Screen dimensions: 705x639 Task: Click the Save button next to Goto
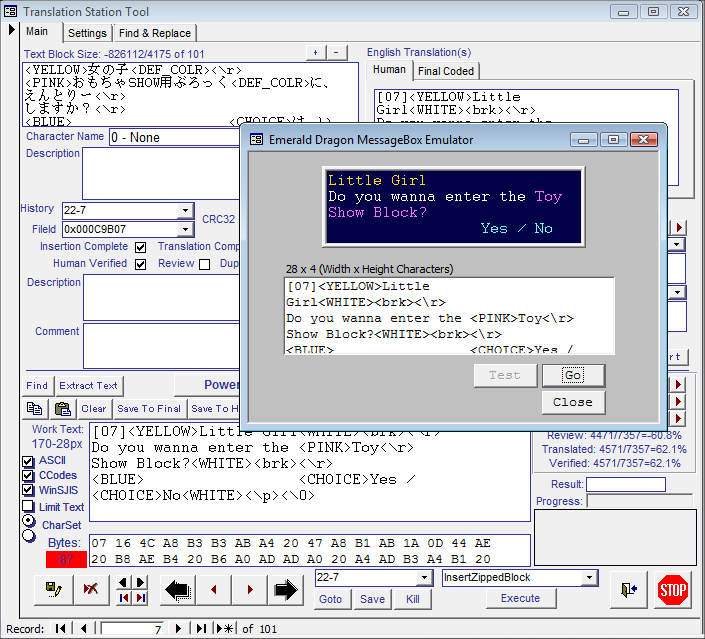click(x=372, y=599)
